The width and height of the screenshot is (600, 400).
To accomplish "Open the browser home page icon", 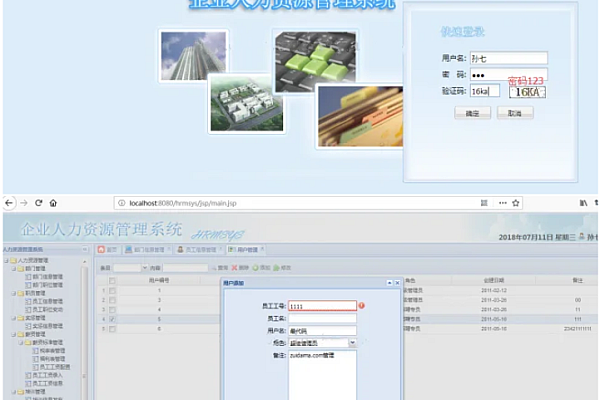I will (53, 203).
